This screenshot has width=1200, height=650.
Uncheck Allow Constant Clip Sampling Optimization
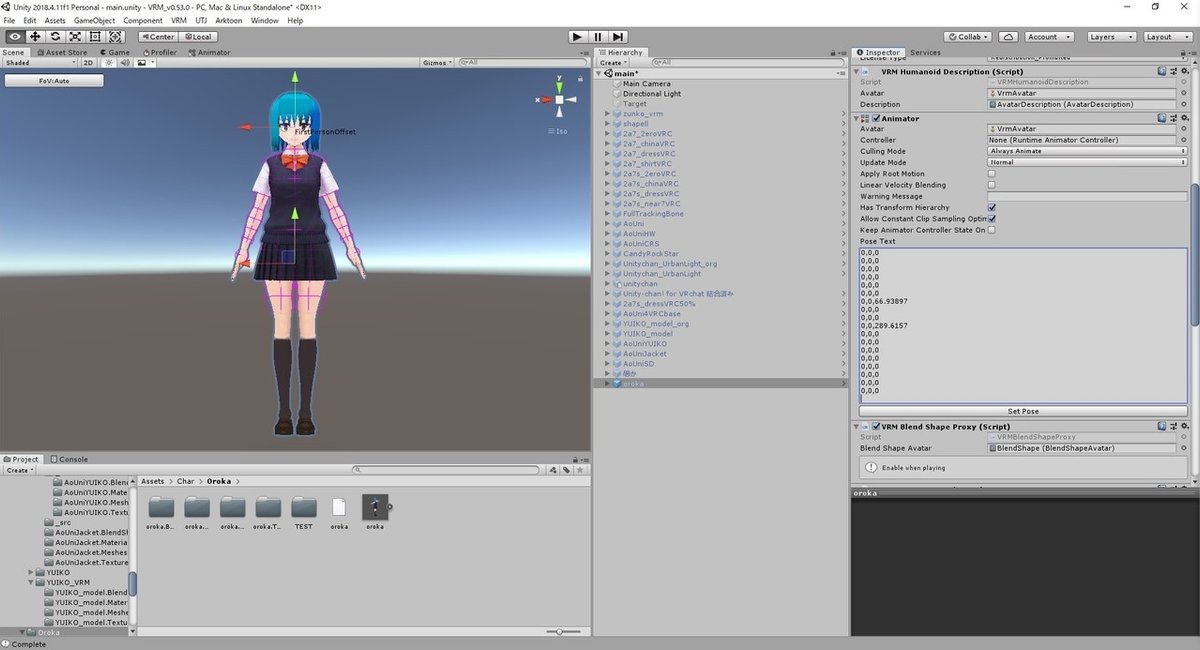pyautogui.click(x=991, y=218)
